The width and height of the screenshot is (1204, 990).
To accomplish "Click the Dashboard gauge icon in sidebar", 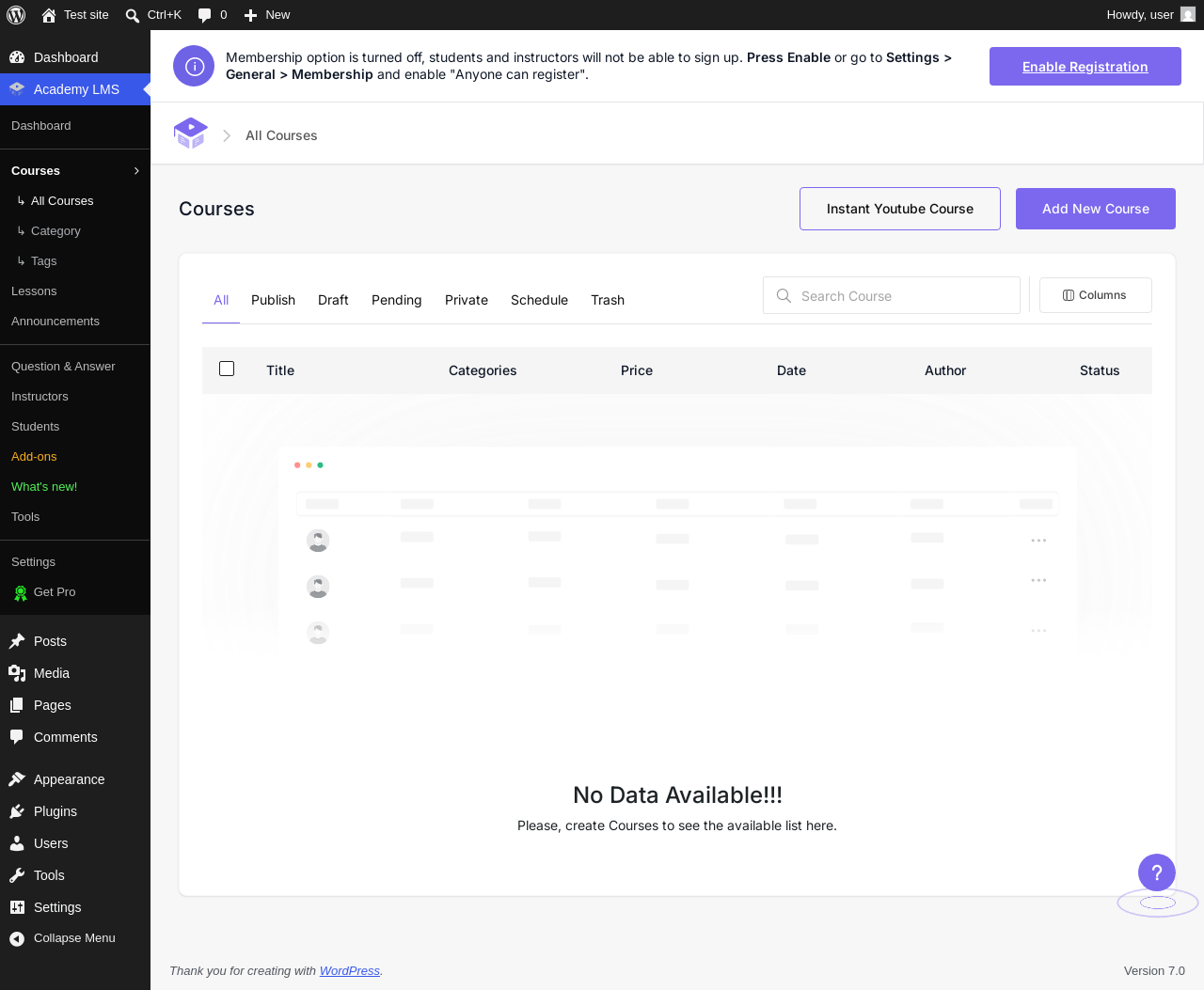I will pos(17,57).
